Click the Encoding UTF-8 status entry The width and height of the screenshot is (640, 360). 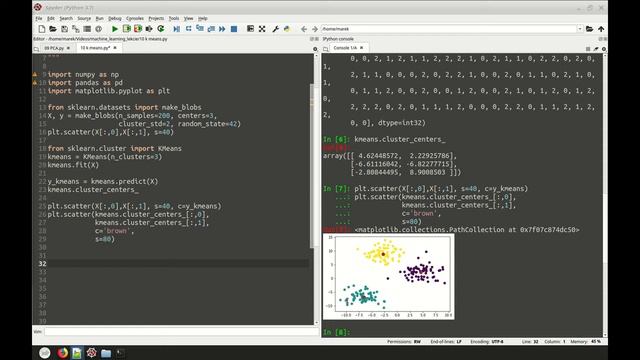(x=487, y=342)
